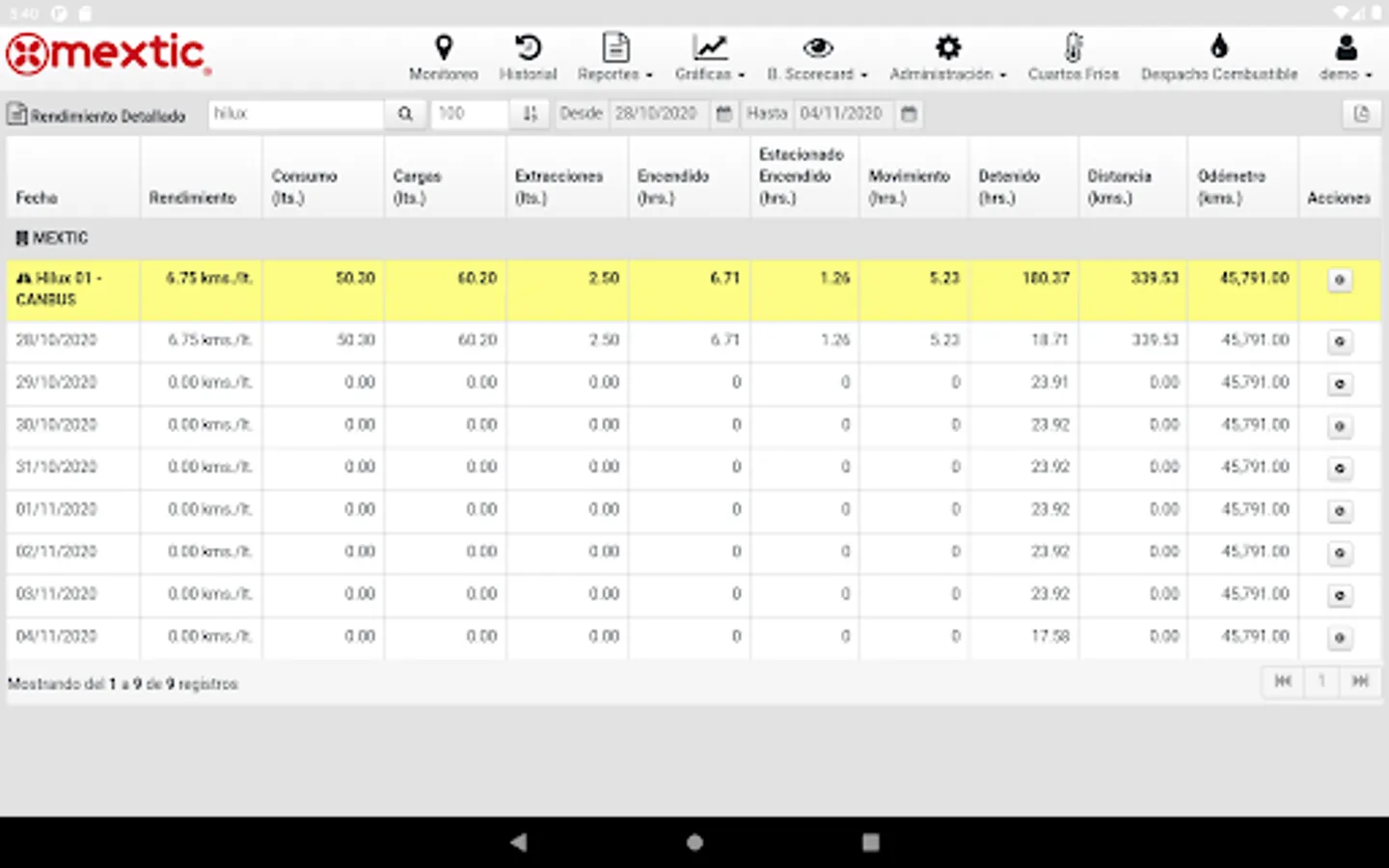Image resolution: width=1389 pixels, height=868 pixels.
Task: Click the hilux search input field
Action: click(x=296, y=114)
